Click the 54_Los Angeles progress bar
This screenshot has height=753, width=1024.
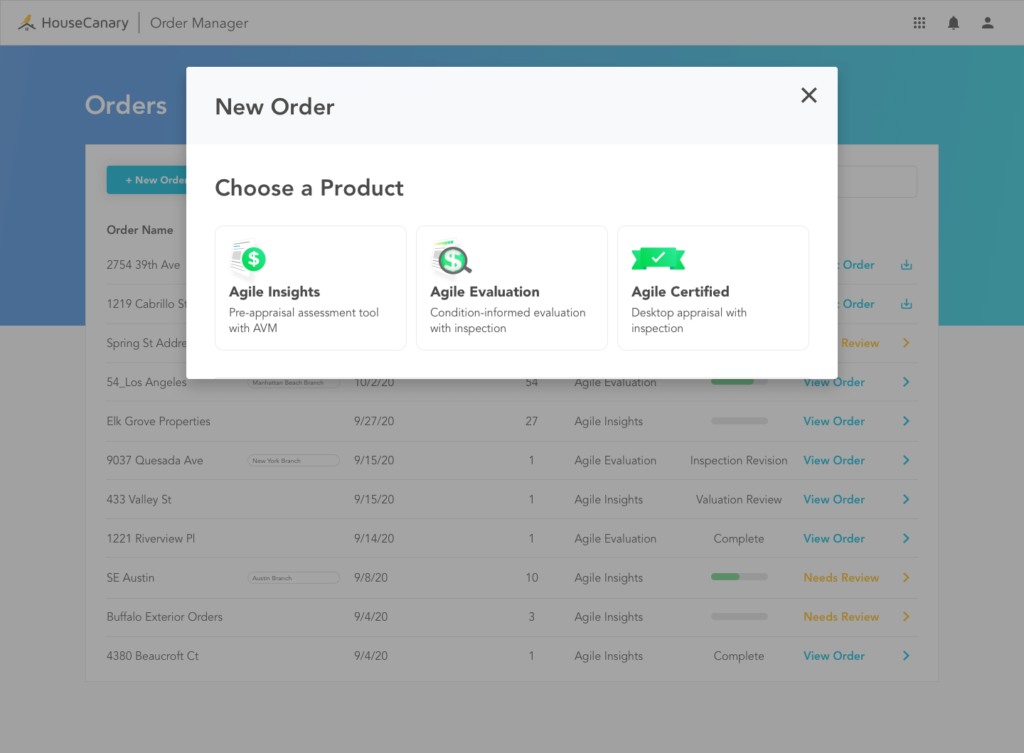pyautogui.click(x=739, y=382)
